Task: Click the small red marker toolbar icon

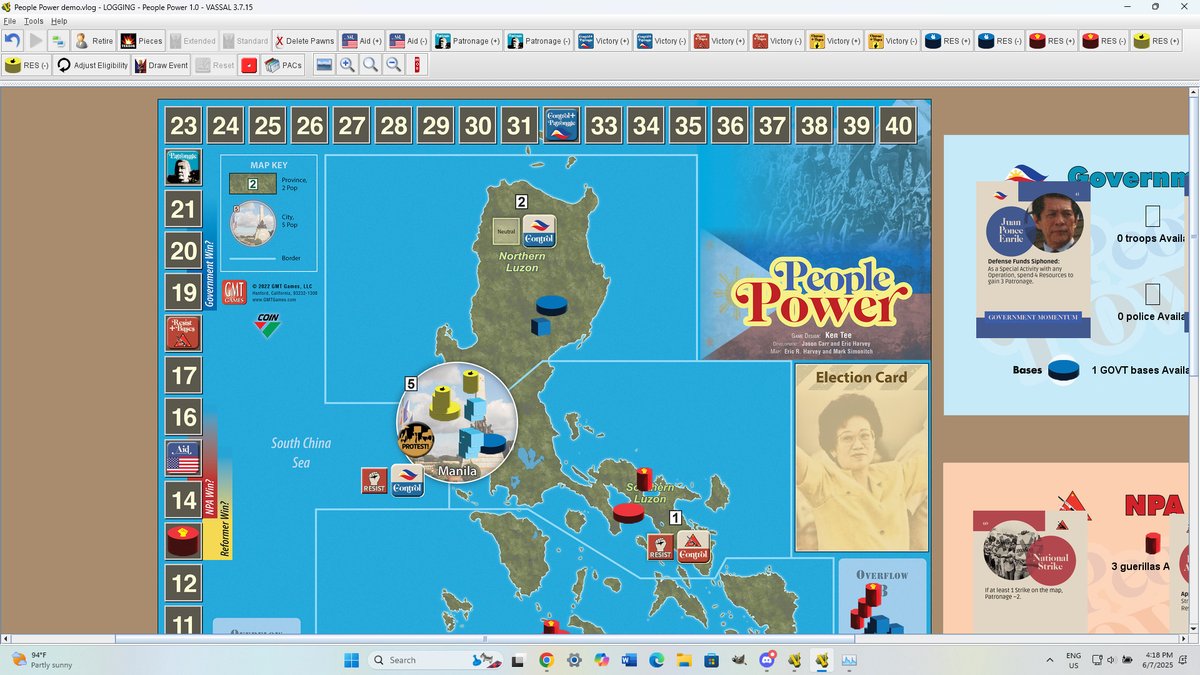Action: pos(417,65)
